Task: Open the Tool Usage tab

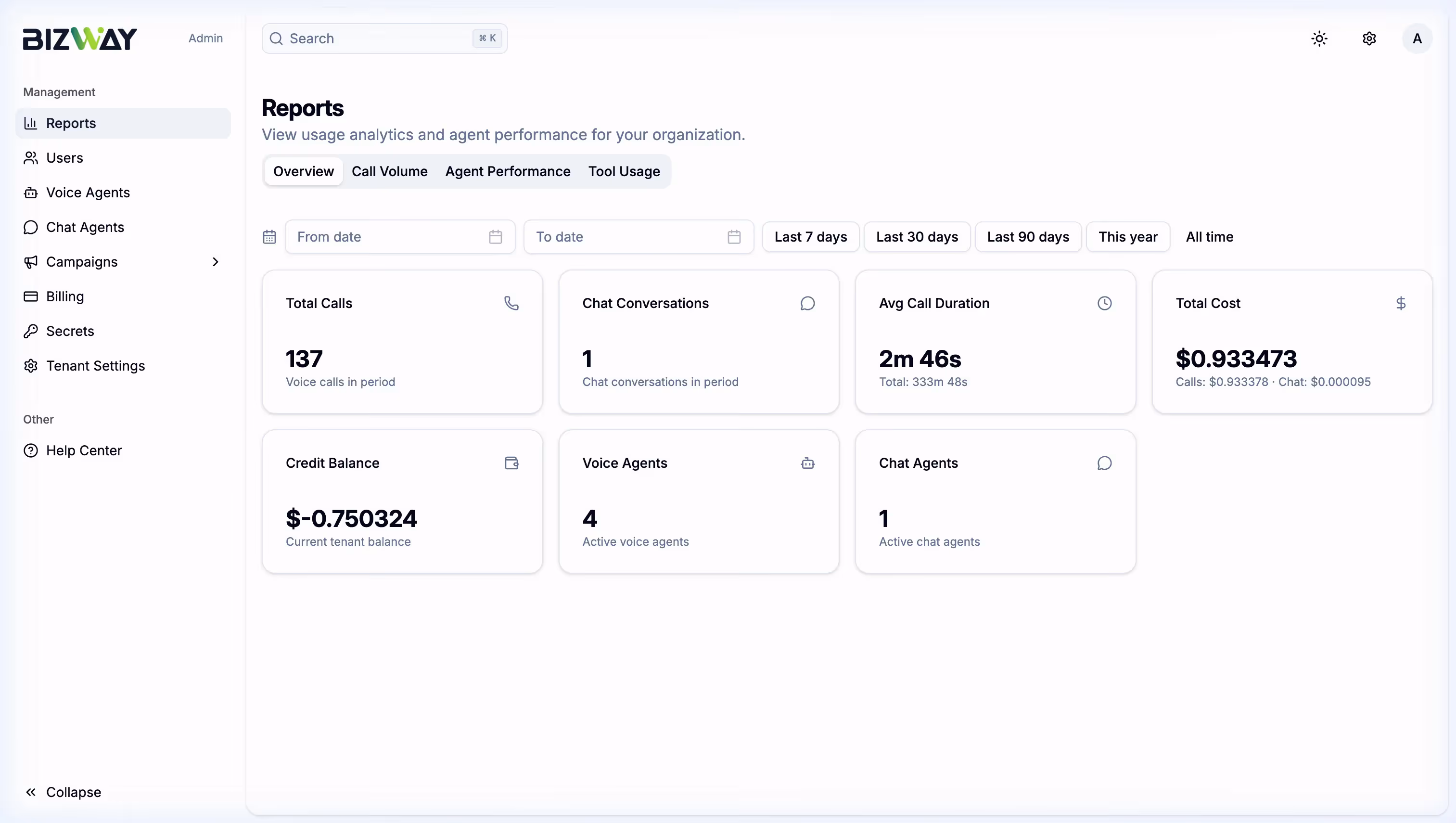Action: pyautogui.click(x=624, y=171)
